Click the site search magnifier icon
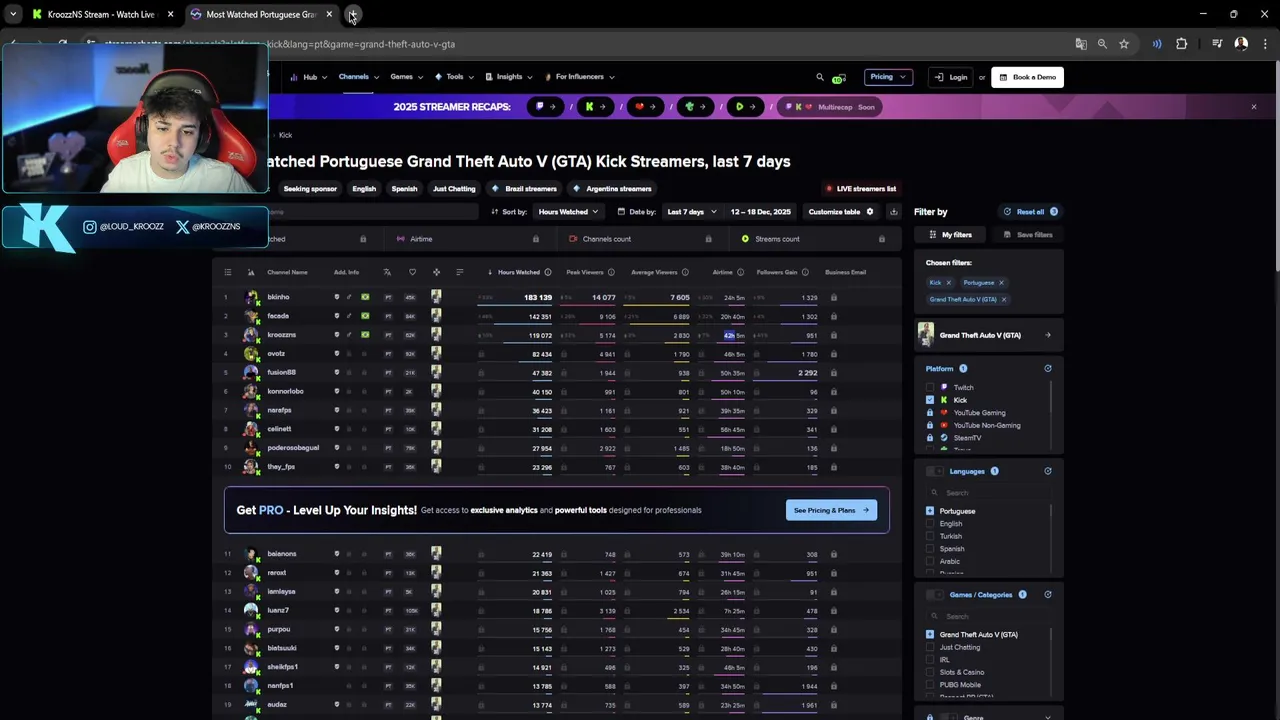1280x720 pixels. 820,77
